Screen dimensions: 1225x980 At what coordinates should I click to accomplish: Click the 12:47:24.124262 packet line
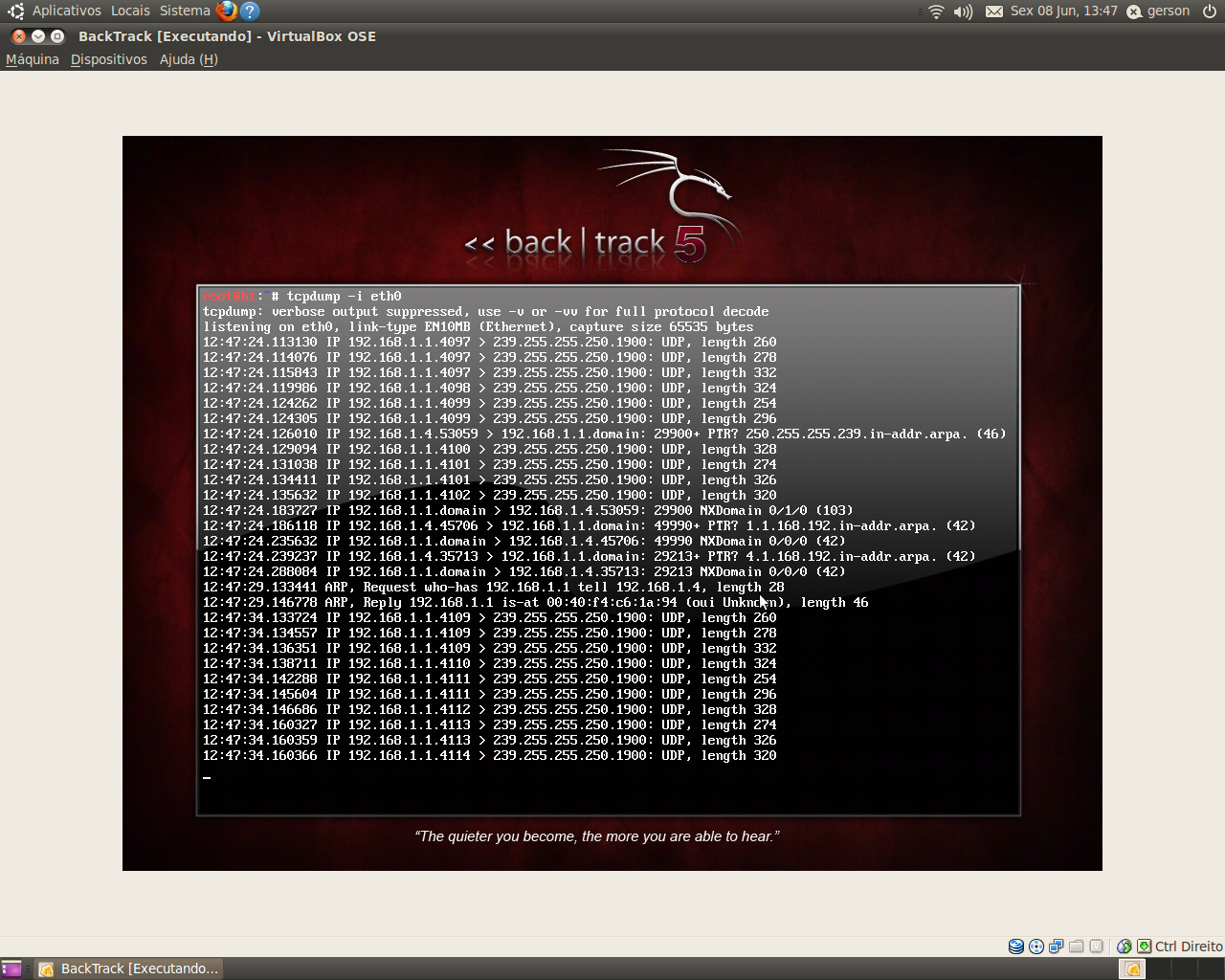click(x=489, y=404)
